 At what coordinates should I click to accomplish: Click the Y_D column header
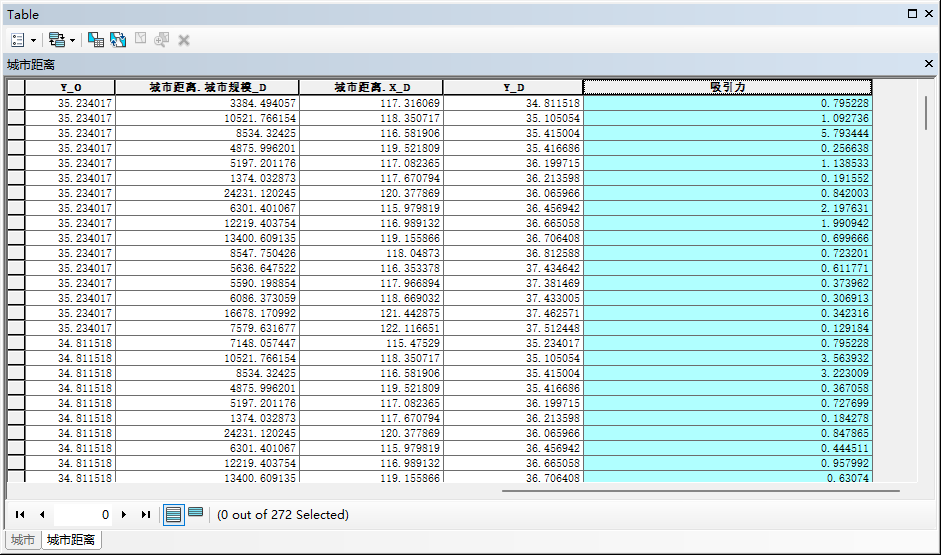click(x=513, y=87)
